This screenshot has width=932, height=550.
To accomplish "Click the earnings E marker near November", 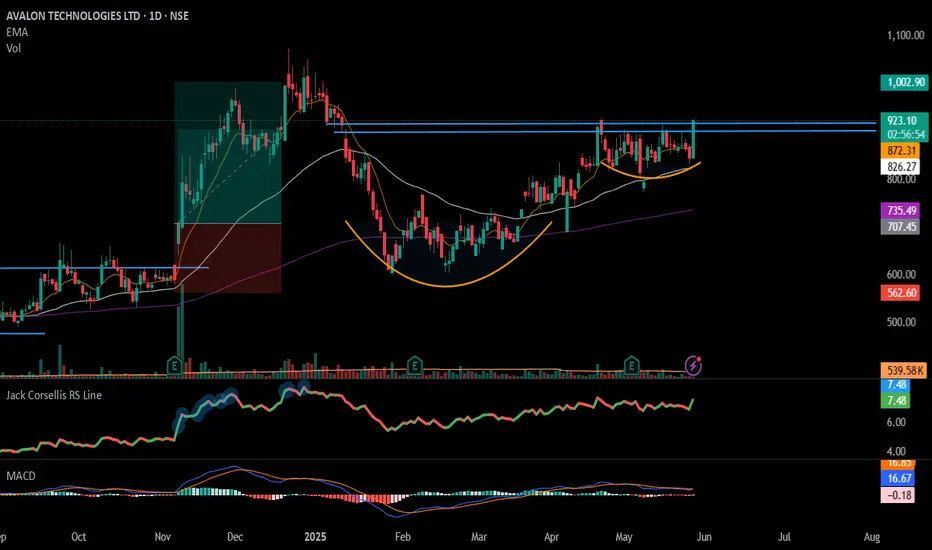I will click(x=175, y=366).
